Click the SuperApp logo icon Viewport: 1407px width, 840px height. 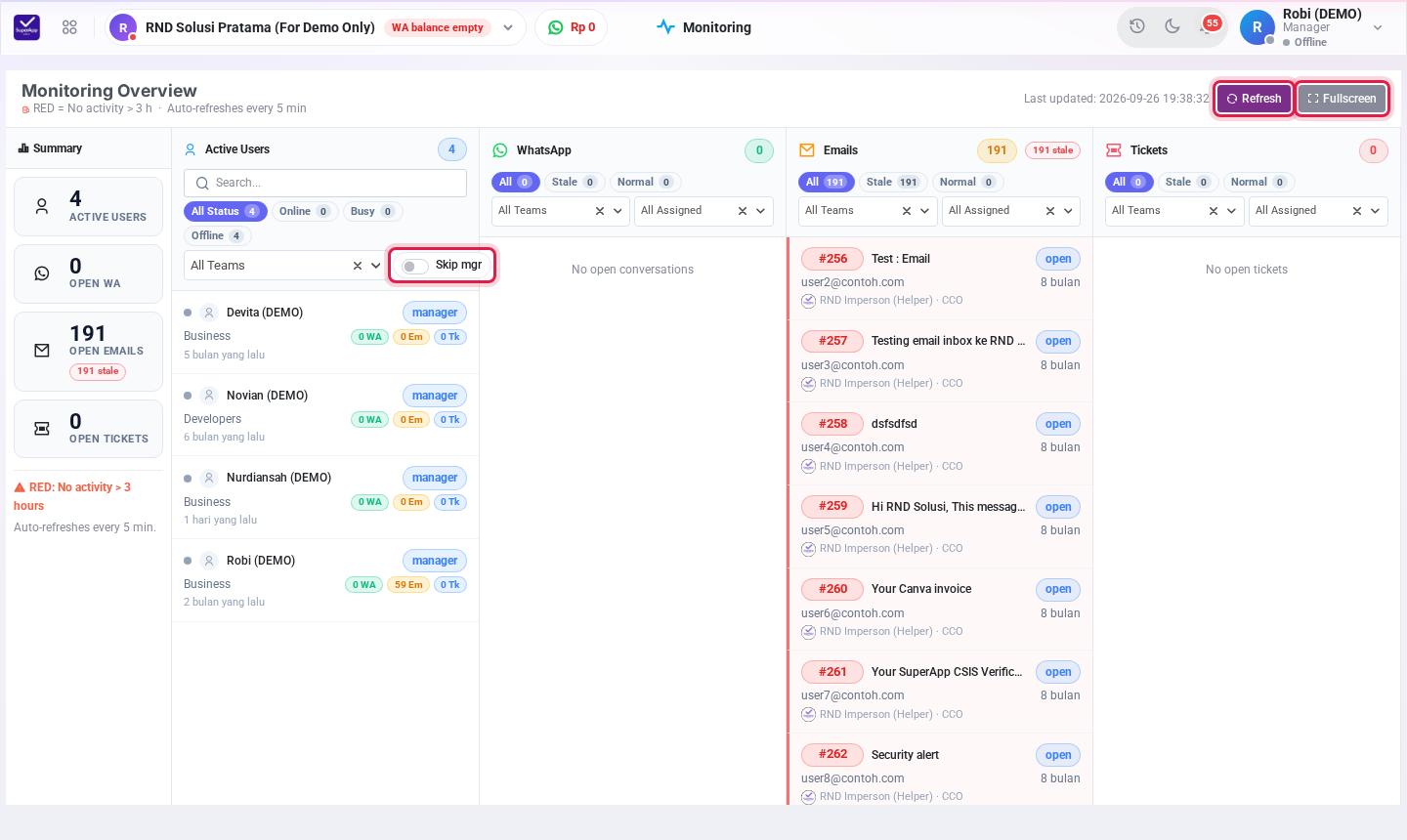coord(27,27)
